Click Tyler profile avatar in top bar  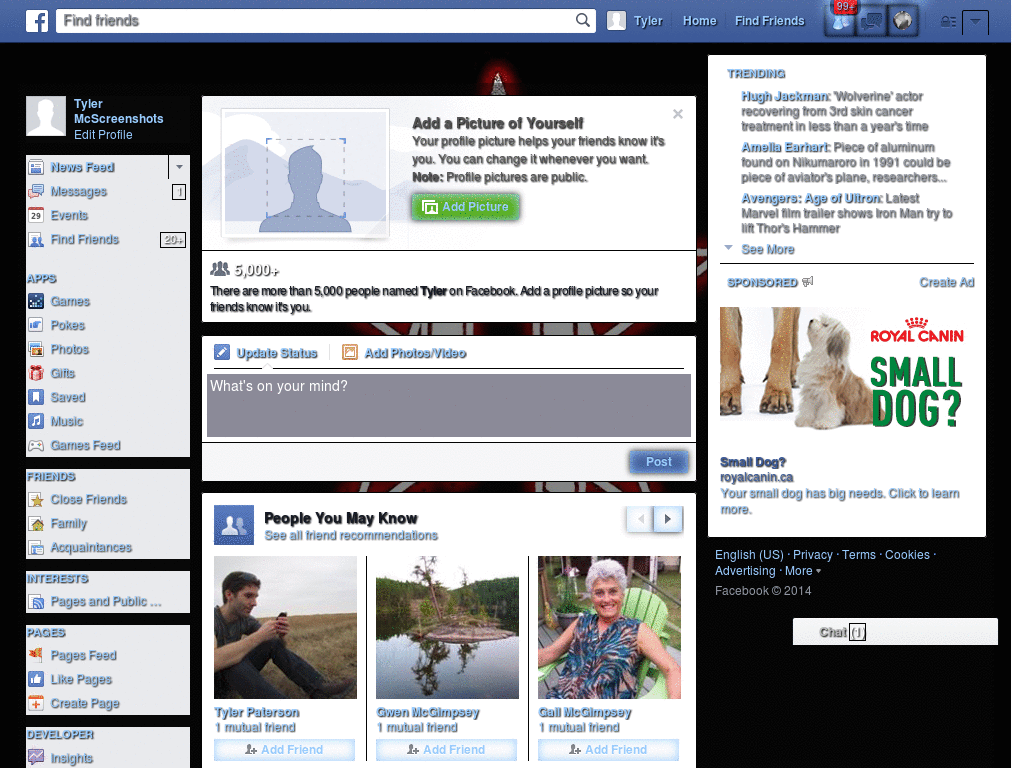(616, 21)
